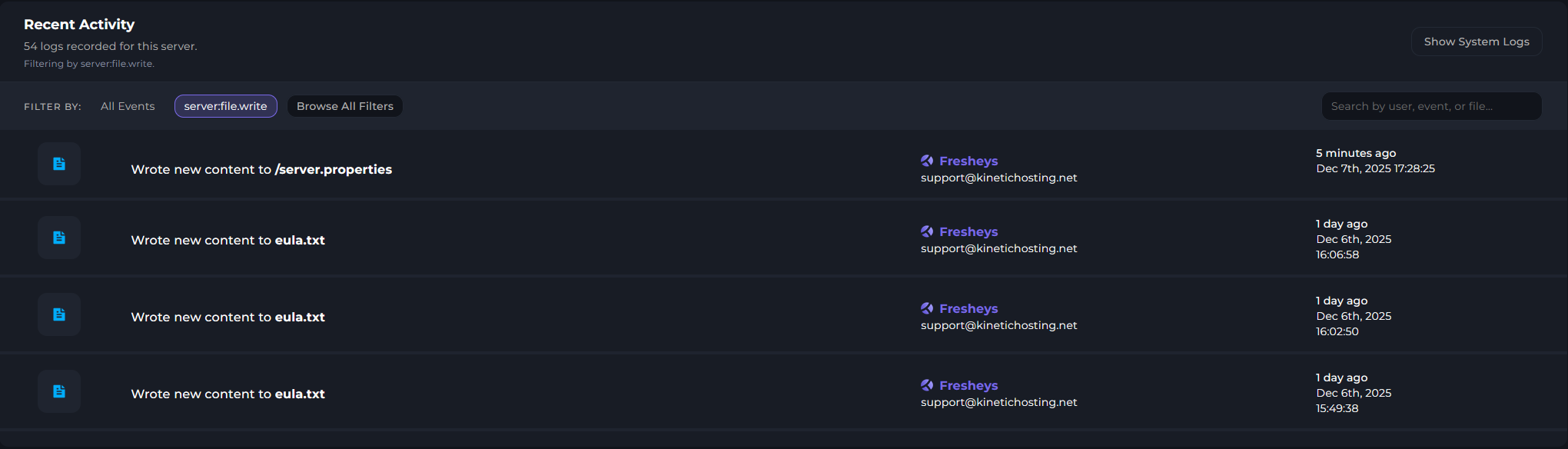Open the /server.properties file name in the log
Viewport: 1568px width, 449px height.
334,169
